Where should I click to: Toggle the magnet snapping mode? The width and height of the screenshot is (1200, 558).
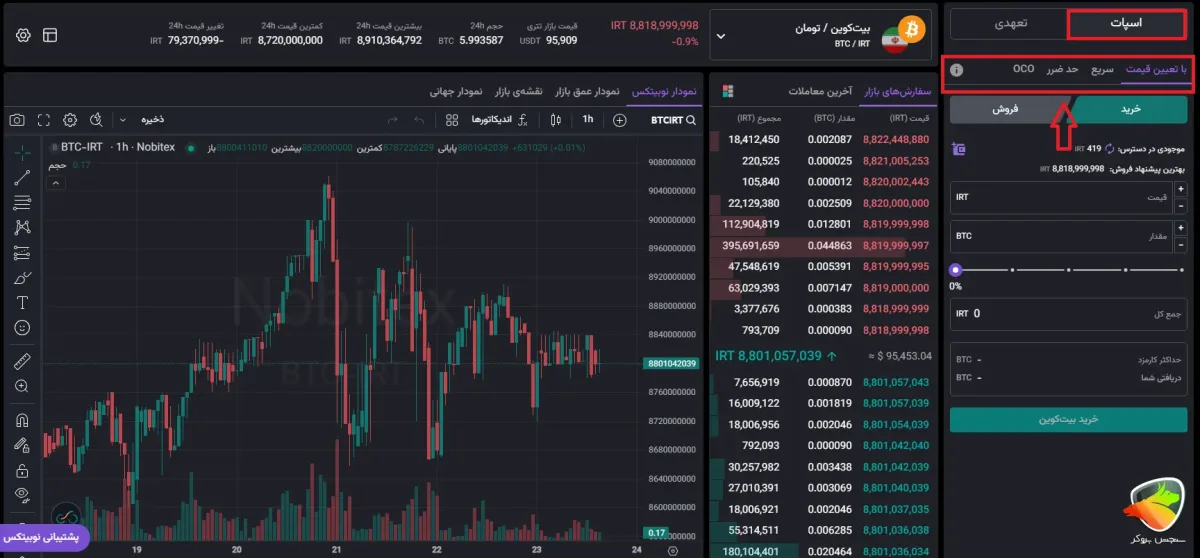(x=22, y=419)
